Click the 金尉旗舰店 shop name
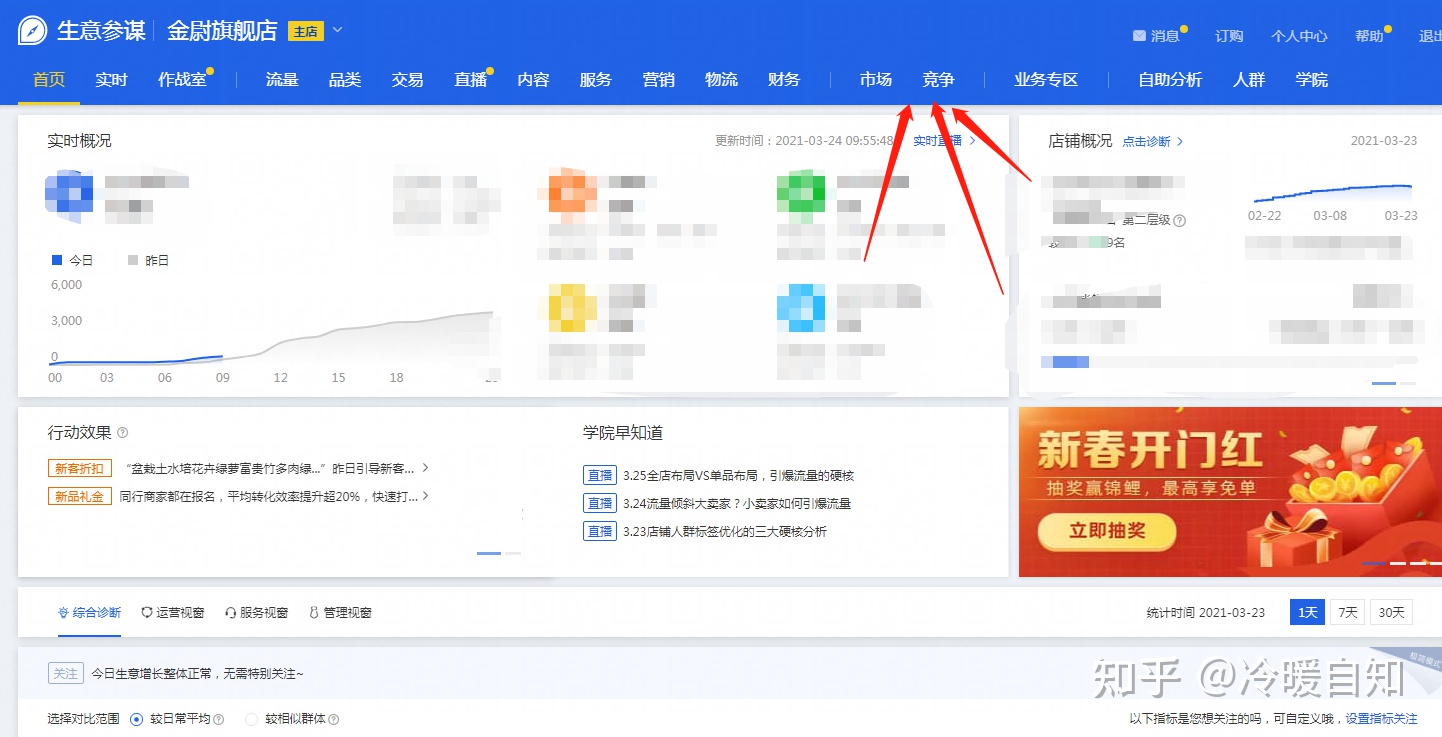1442x737 pixels. click(222, 31)
